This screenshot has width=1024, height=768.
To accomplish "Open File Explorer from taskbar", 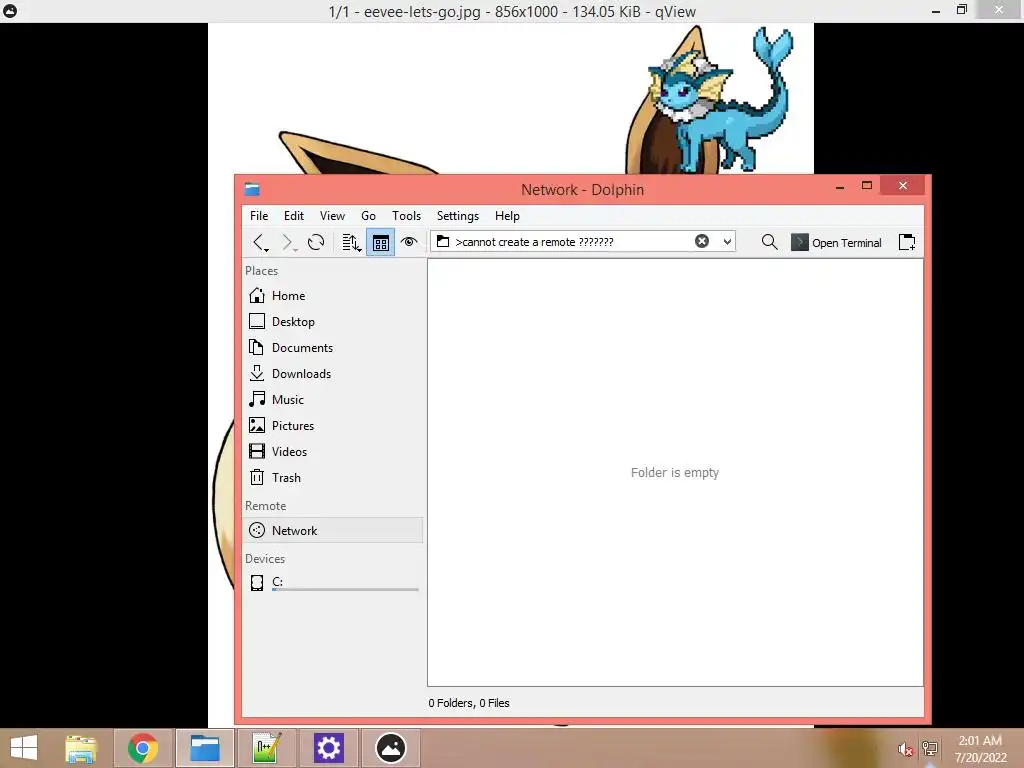I will tap(81, 748).
